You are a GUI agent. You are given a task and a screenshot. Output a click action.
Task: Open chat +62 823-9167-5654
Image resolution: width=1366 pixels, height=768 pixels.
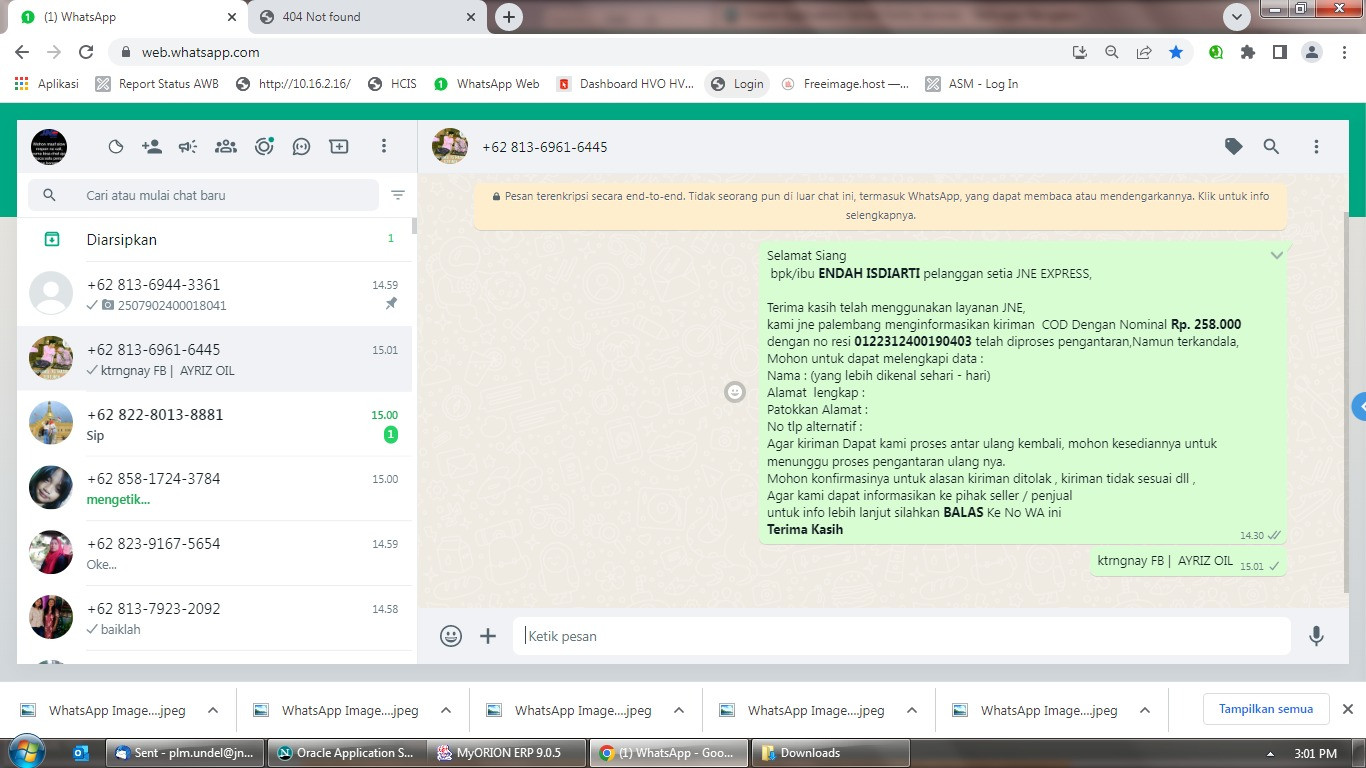click(214, 553)
